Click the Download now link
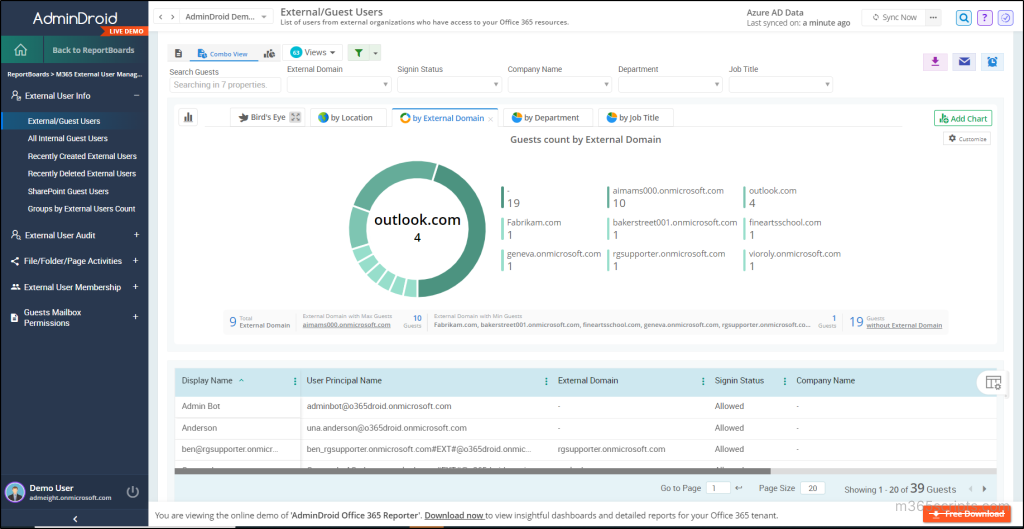 (454, 515)
